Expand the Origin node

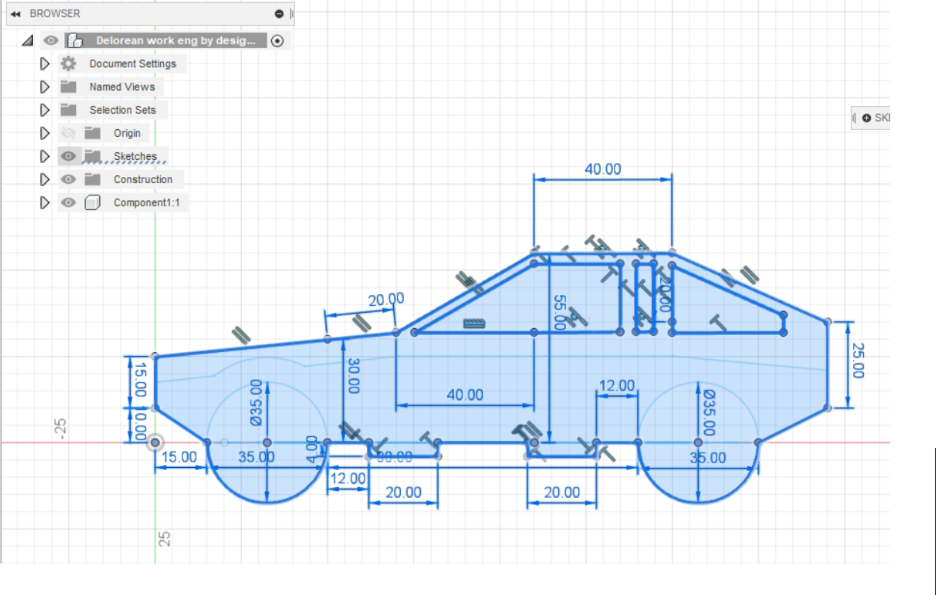click(x=44, y=132)
